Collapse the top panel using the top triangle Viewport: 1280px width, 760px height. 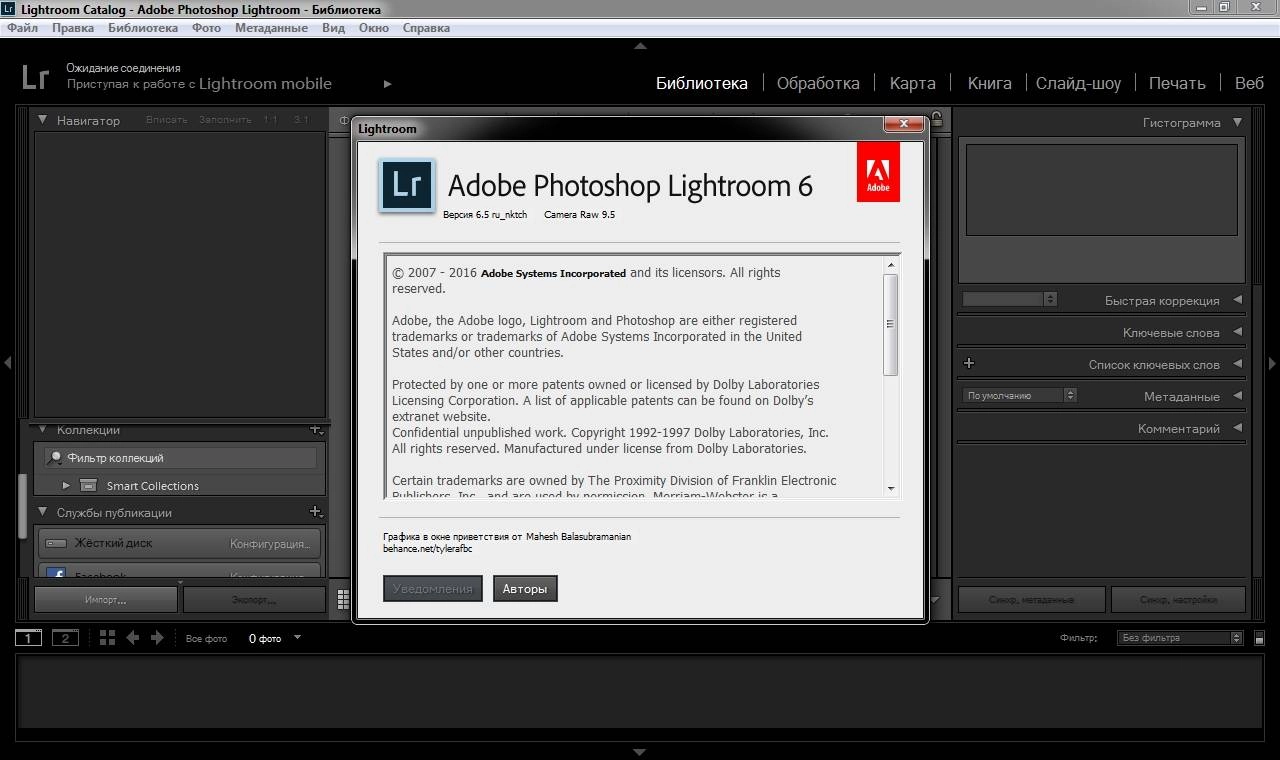tap(640, 46)
